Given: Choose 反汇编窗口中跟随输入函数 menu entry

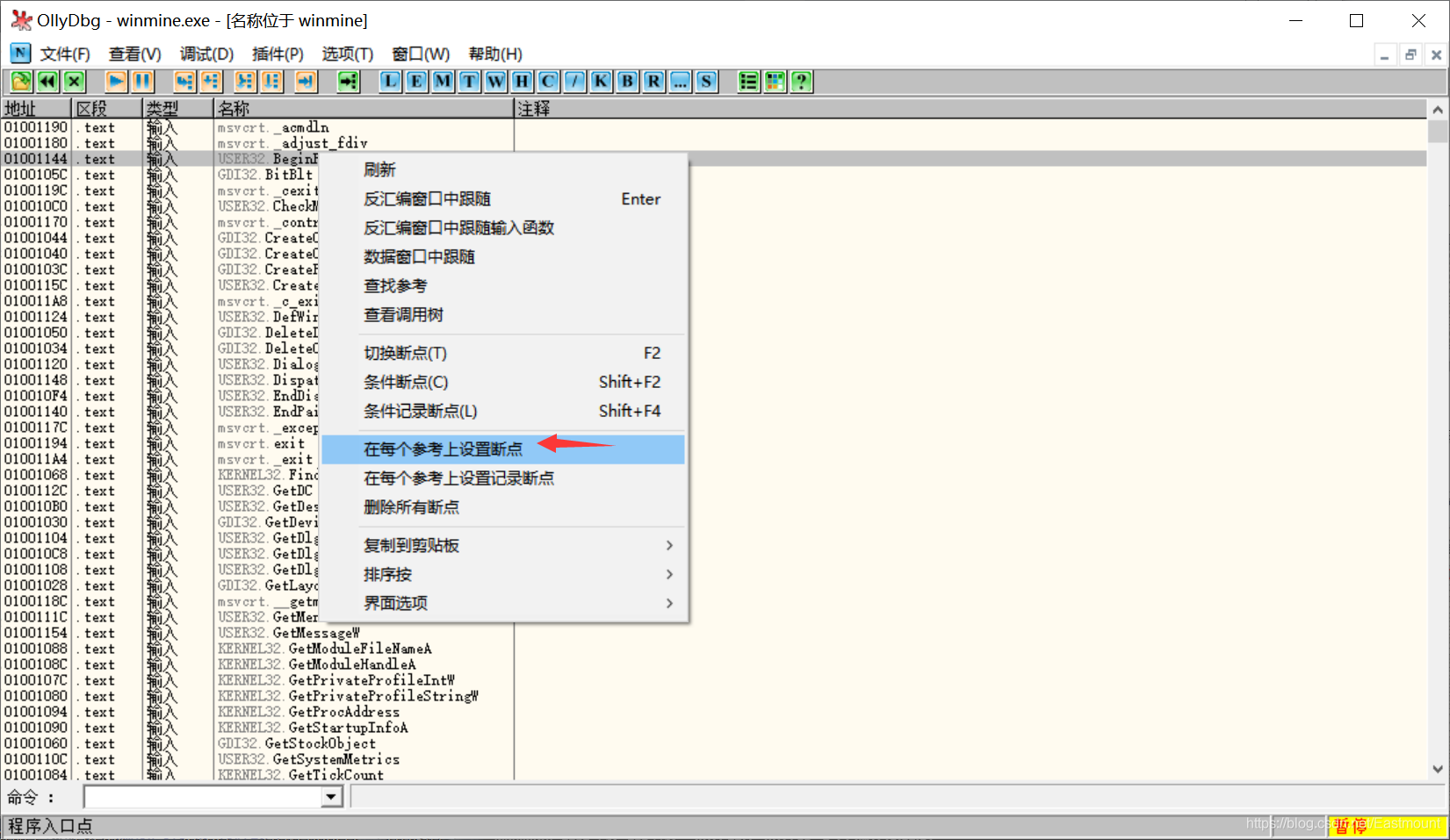Looking at the screenshot, I should (503, 228).
